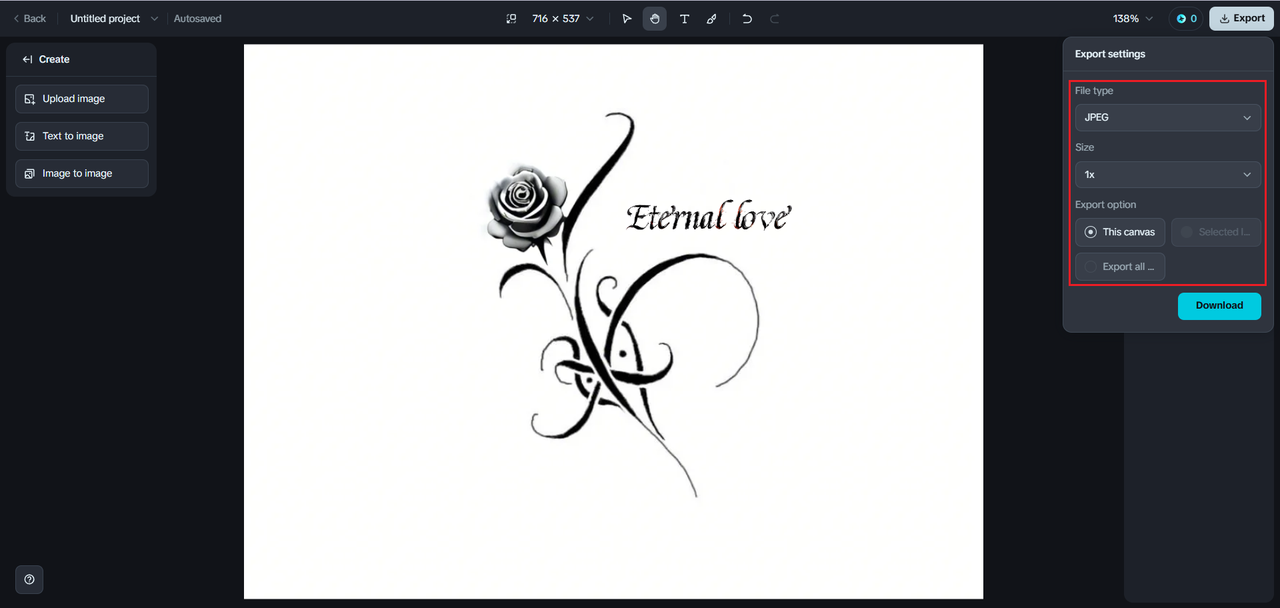
Task: Open the help question mark icon
Action: (x=29, y=580)
